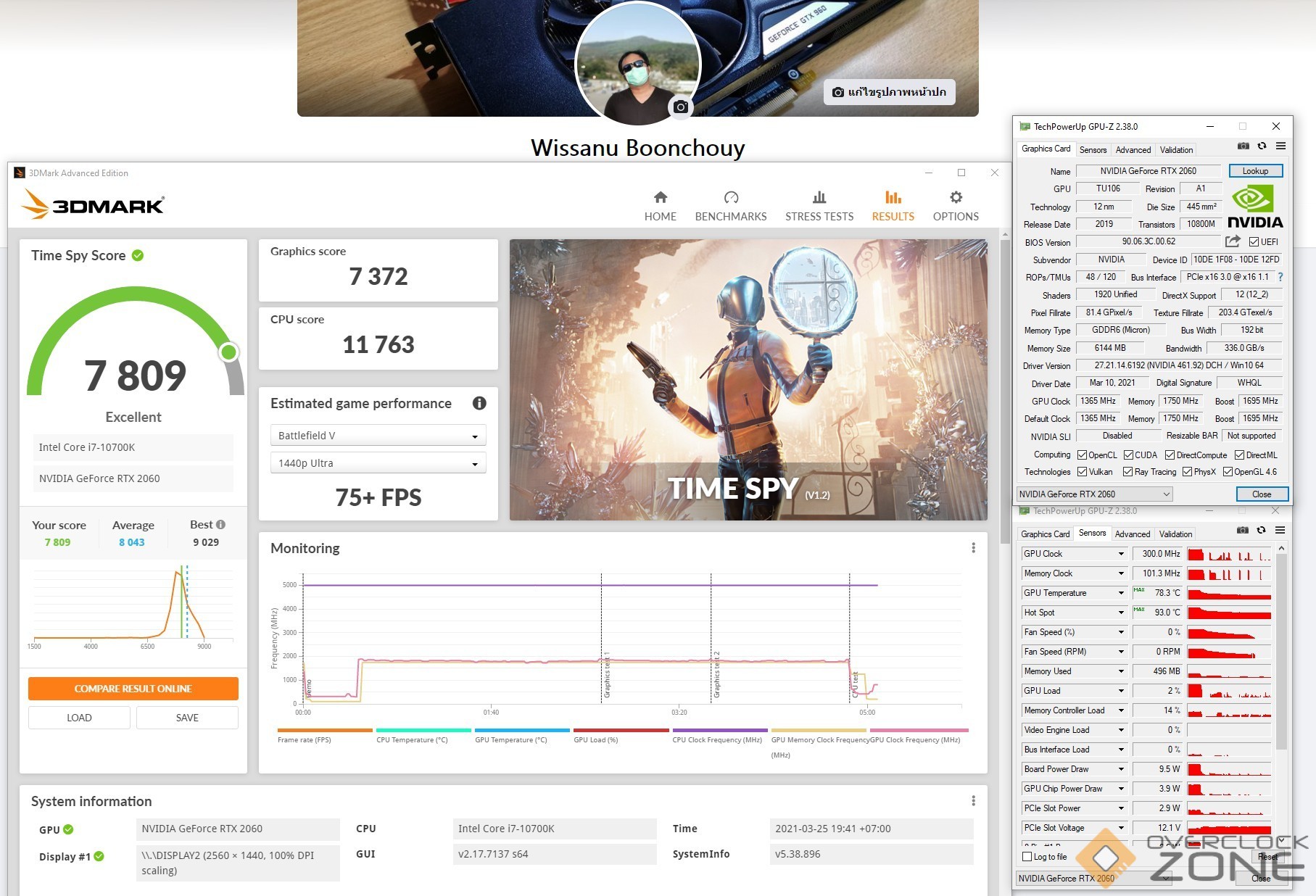Open the Options gear icon

tap(956, 197)
